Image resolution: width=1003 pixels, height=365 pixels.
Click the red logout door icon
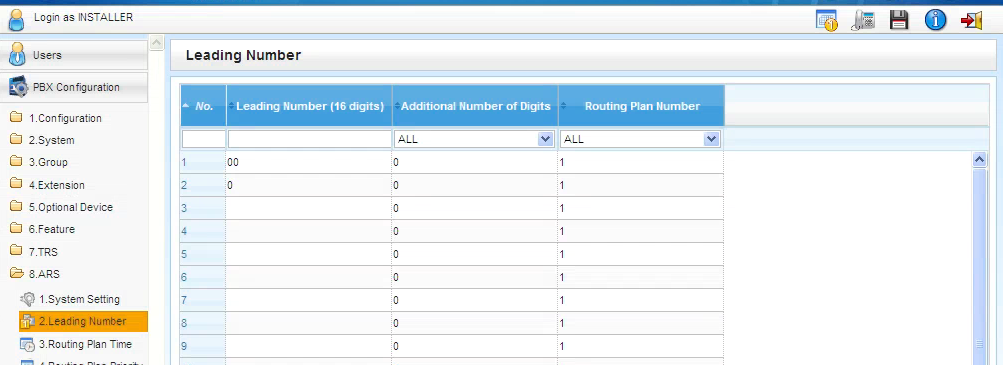point(971,20)
